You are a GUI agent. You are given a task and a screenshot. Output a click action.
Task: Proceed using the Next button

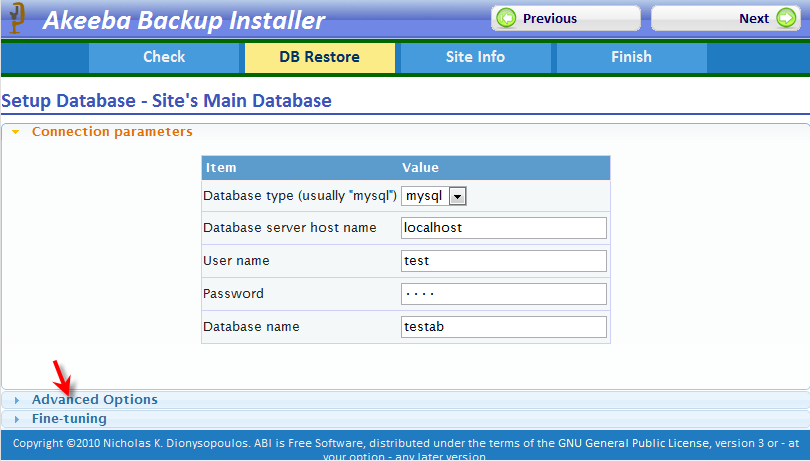726,19
